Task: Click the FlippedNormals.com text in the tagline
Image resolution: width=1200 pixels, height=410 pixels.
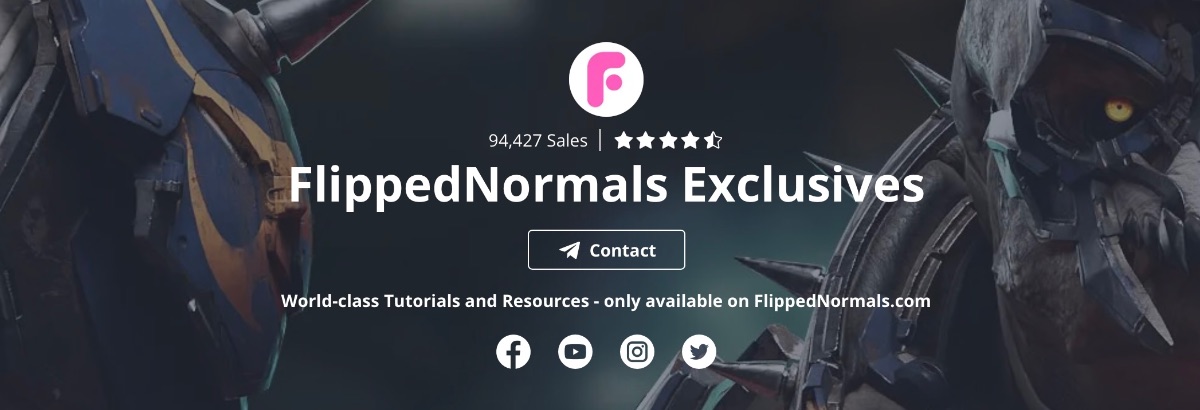Action: pos(842,300)
